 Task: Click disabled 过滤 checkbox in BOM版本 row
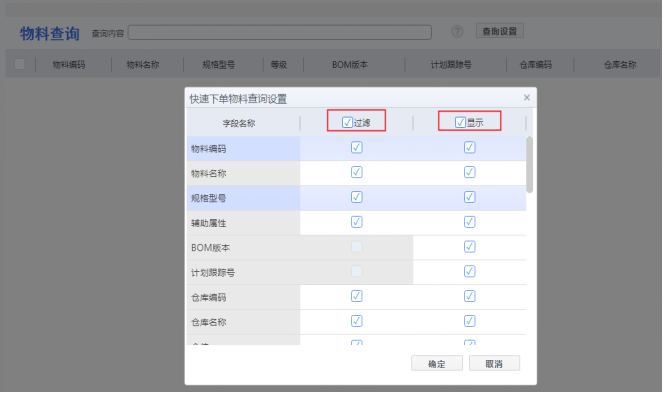(x=356, y=247)
